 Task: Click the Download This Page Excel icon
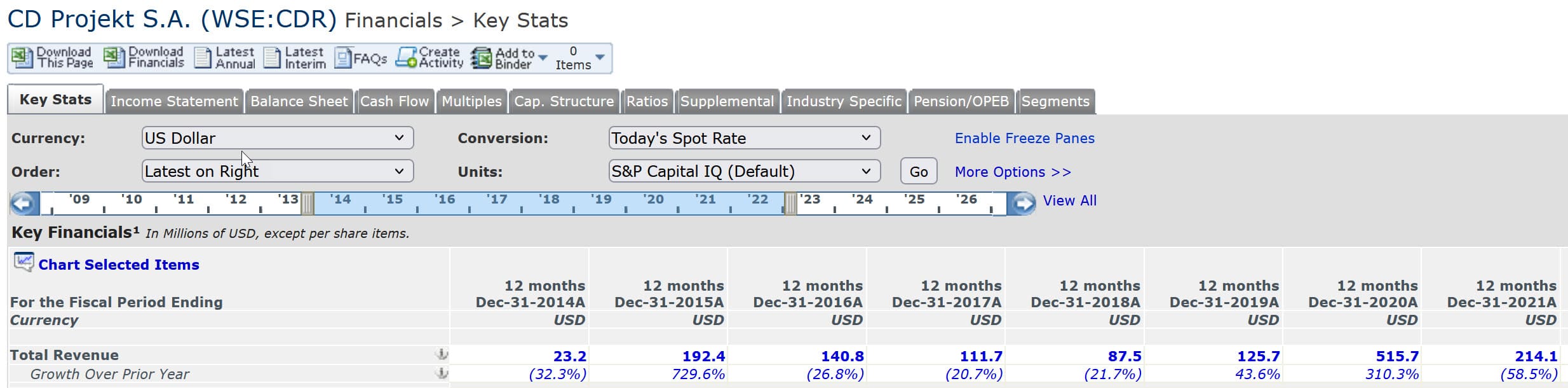click(x=22, y=58)
